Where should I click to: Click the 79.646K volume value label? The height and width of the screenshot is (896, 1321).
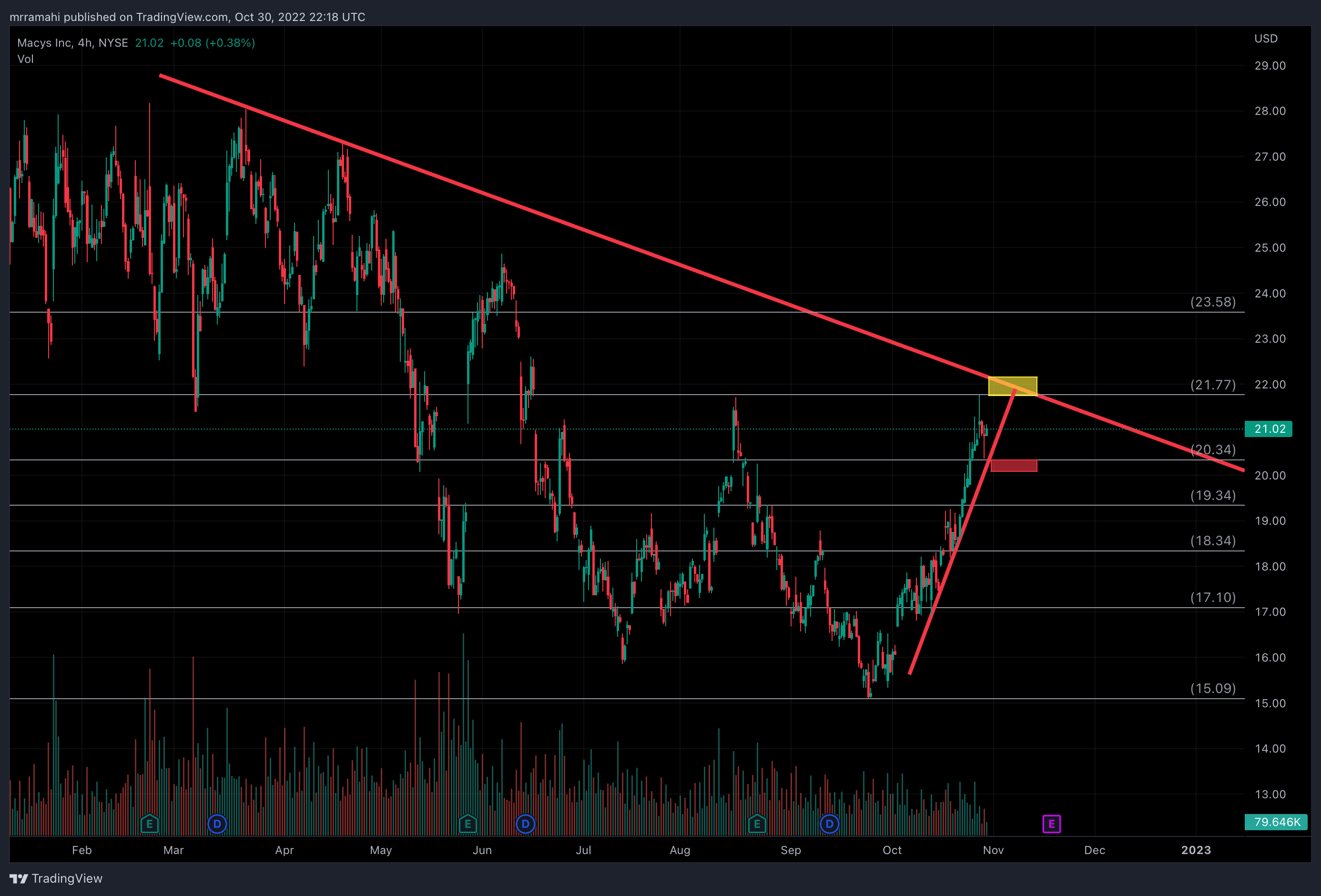[x=1276, y=822]
